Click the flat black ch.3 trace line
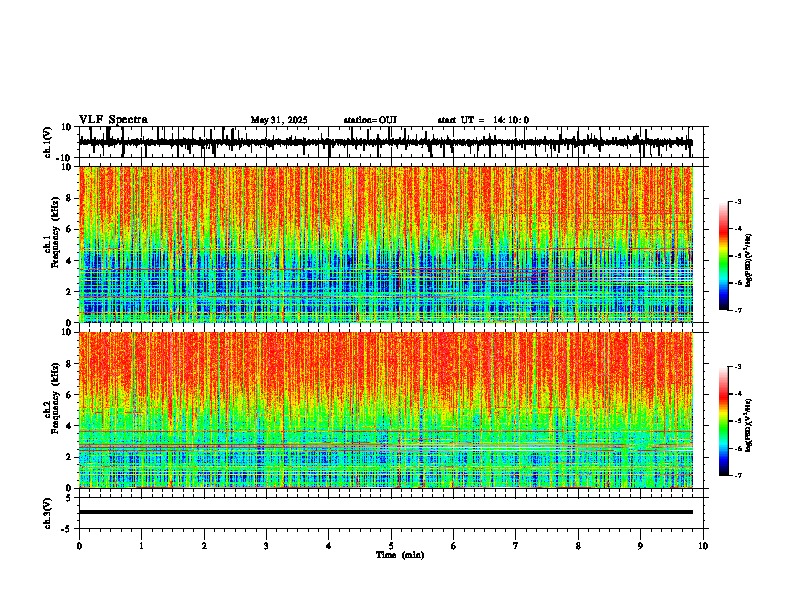Viewport: 792px width, 612px height. 386,512
